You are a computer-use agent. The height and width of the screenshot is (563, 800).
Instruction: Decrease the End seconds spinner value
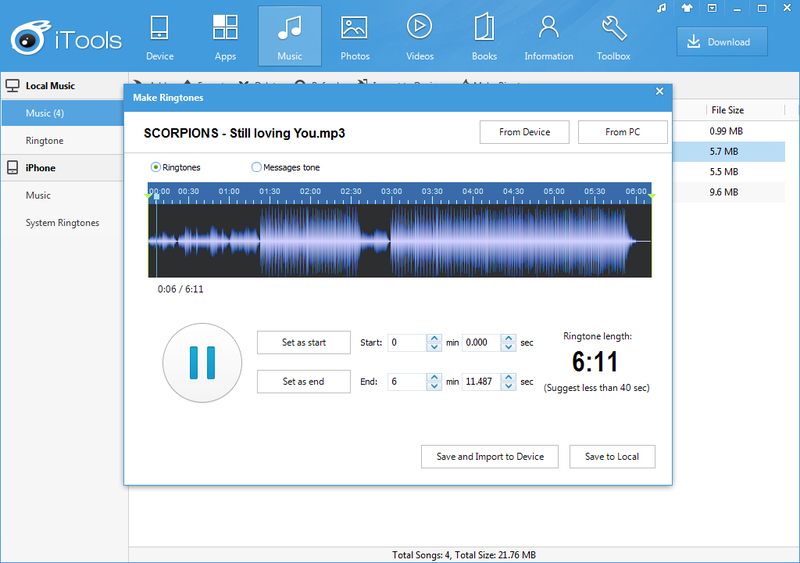coord(510,386)
